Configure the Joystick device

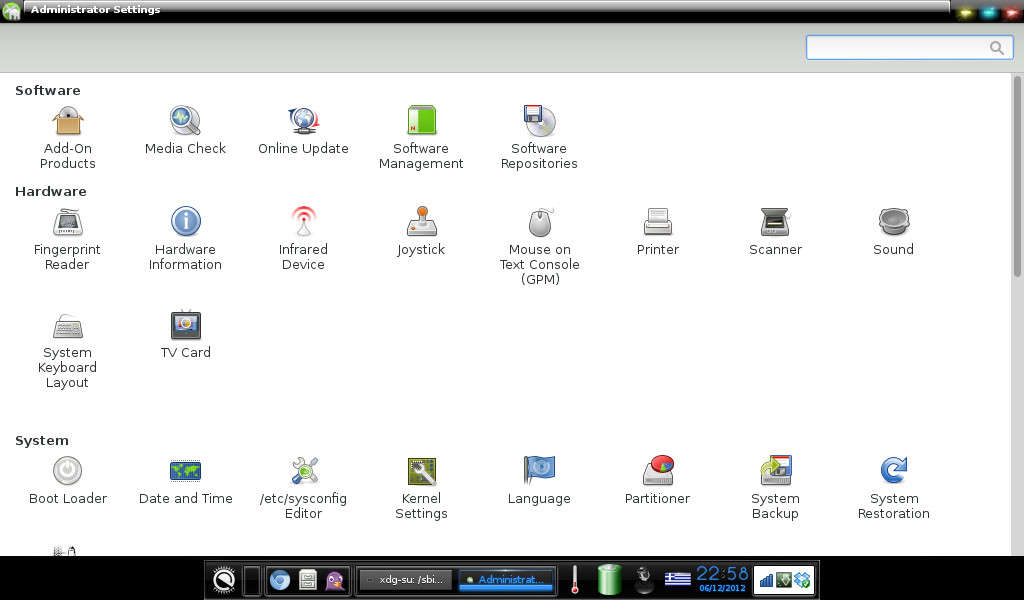click(421, 223)
